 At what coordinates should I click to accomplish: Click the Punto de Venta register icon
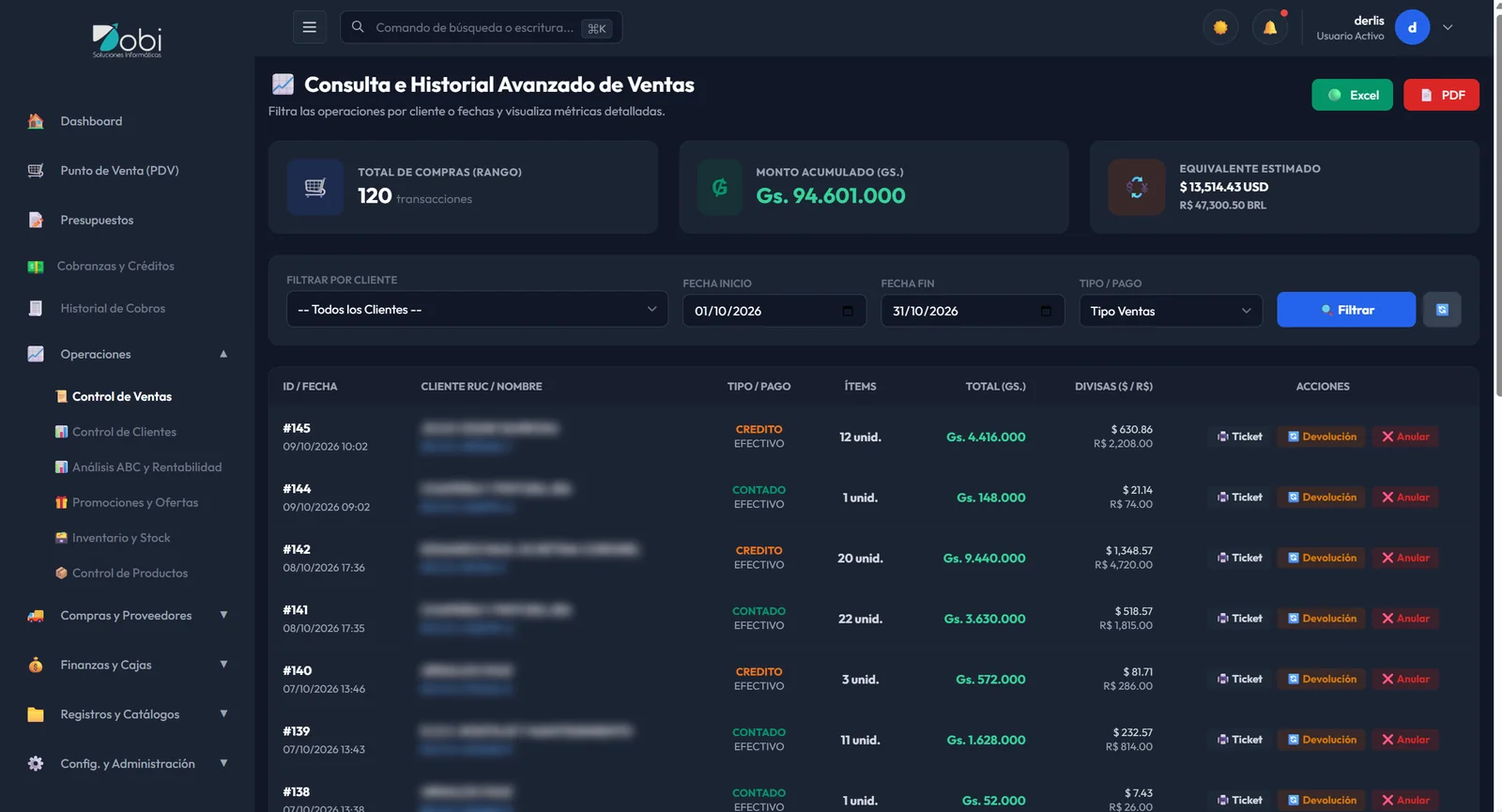point(36,171)
